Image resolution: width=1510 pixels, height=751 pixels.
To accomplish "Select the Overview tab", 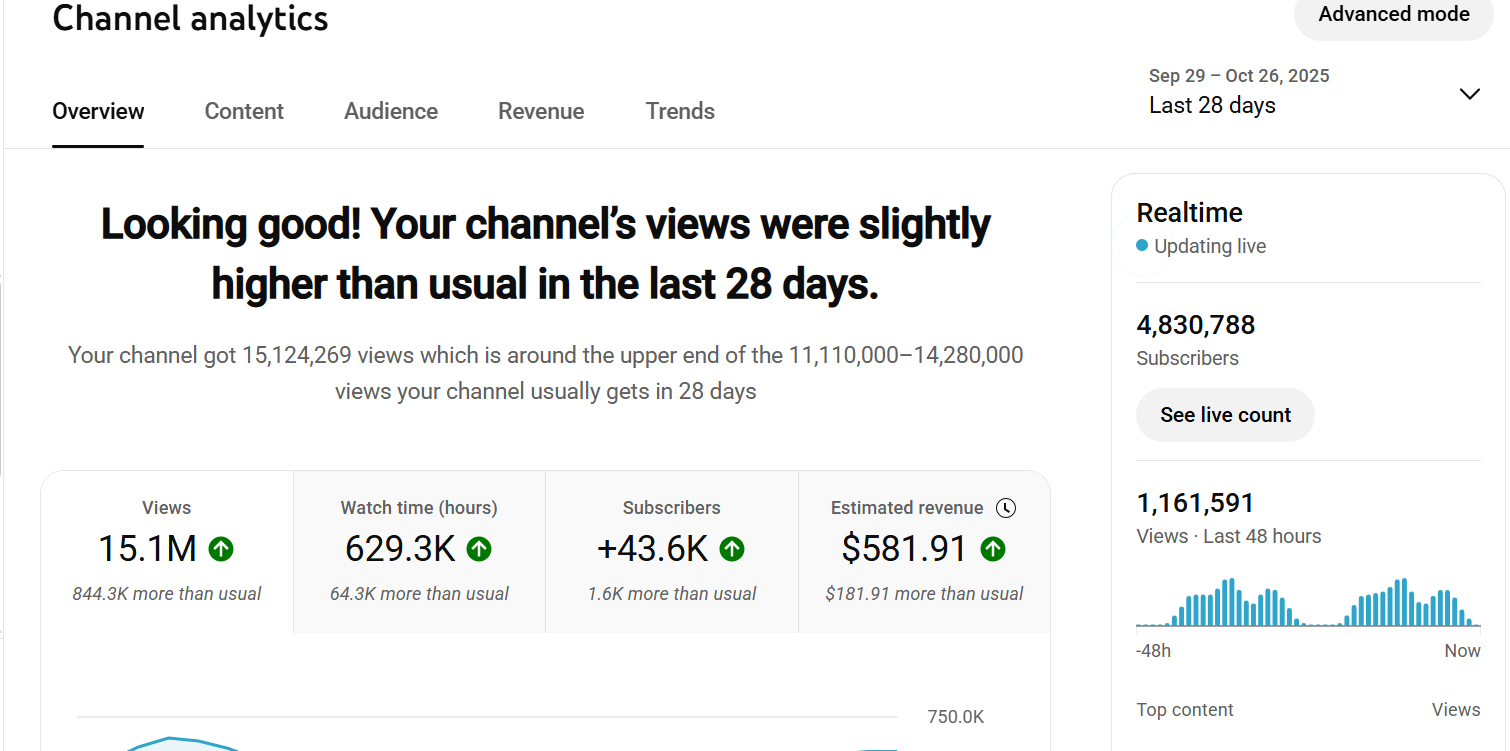I will (98, 111).
